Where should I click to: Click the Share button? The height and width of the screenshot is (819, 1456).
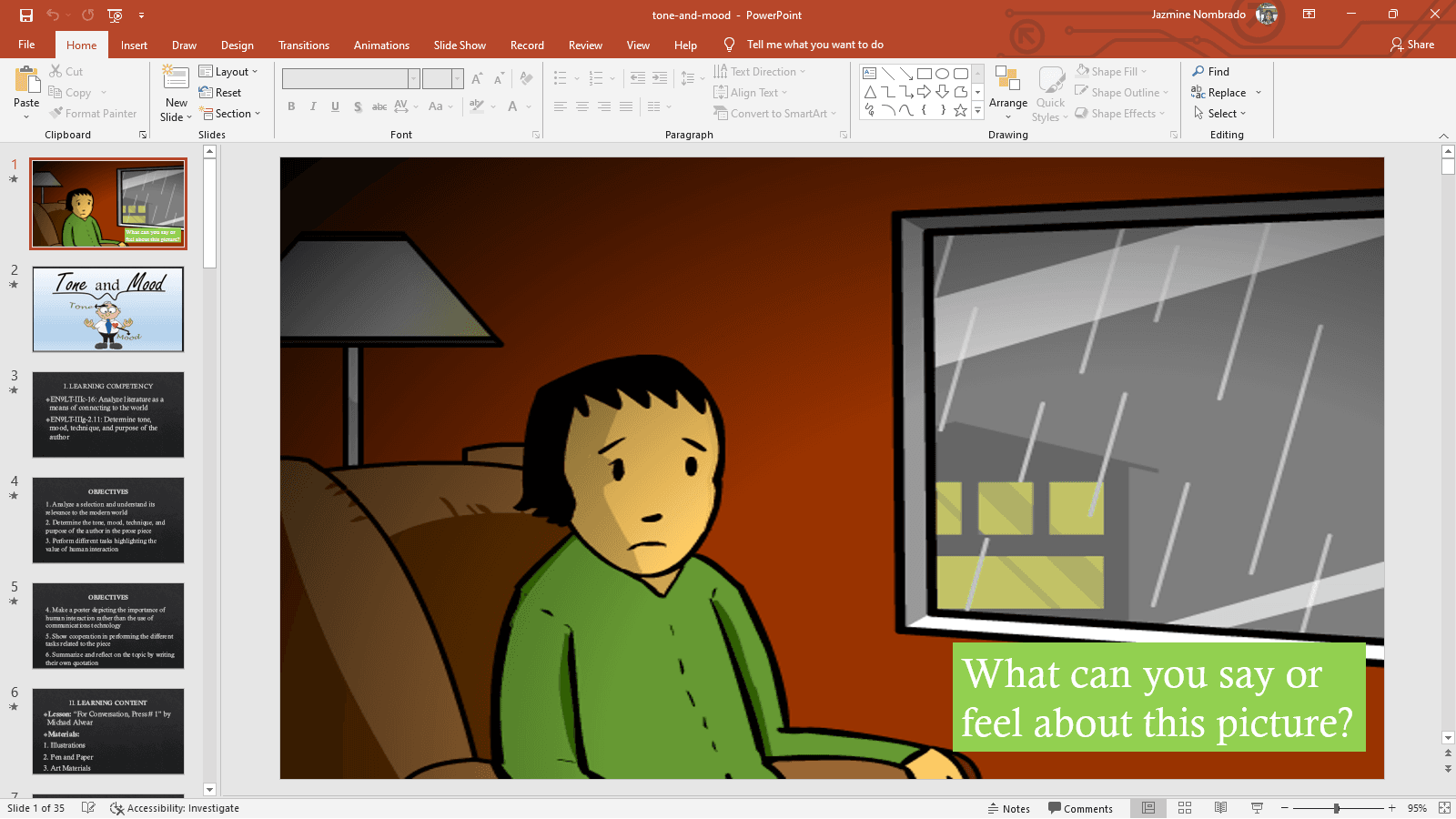[1412, 44]
